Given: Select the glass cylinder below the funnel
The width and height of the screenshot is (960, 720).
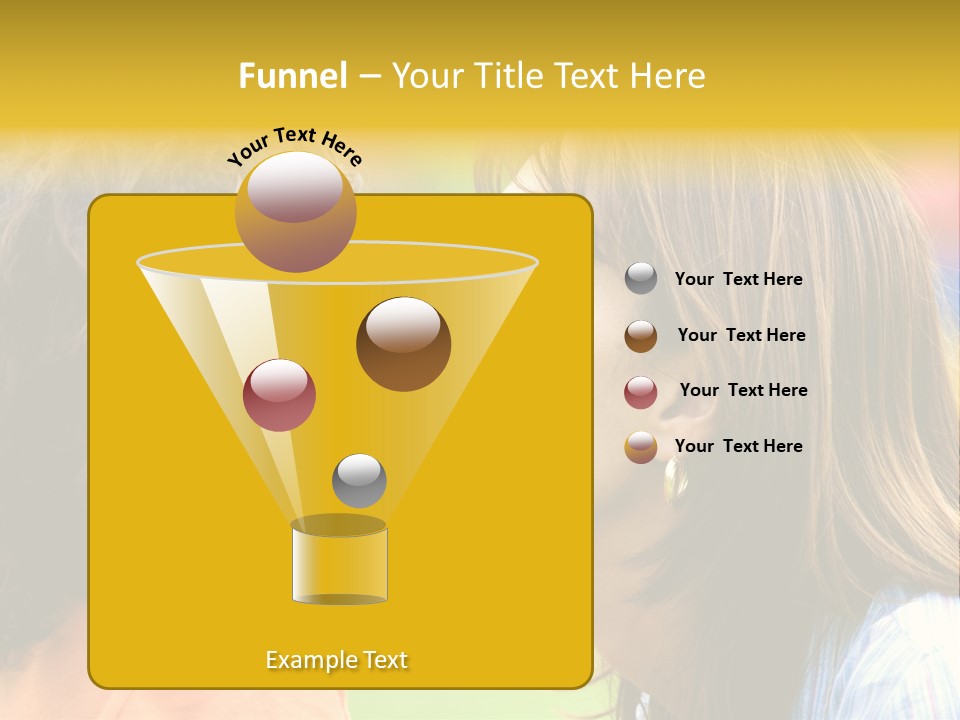Looking at the screenshot, I should point(339,565).
